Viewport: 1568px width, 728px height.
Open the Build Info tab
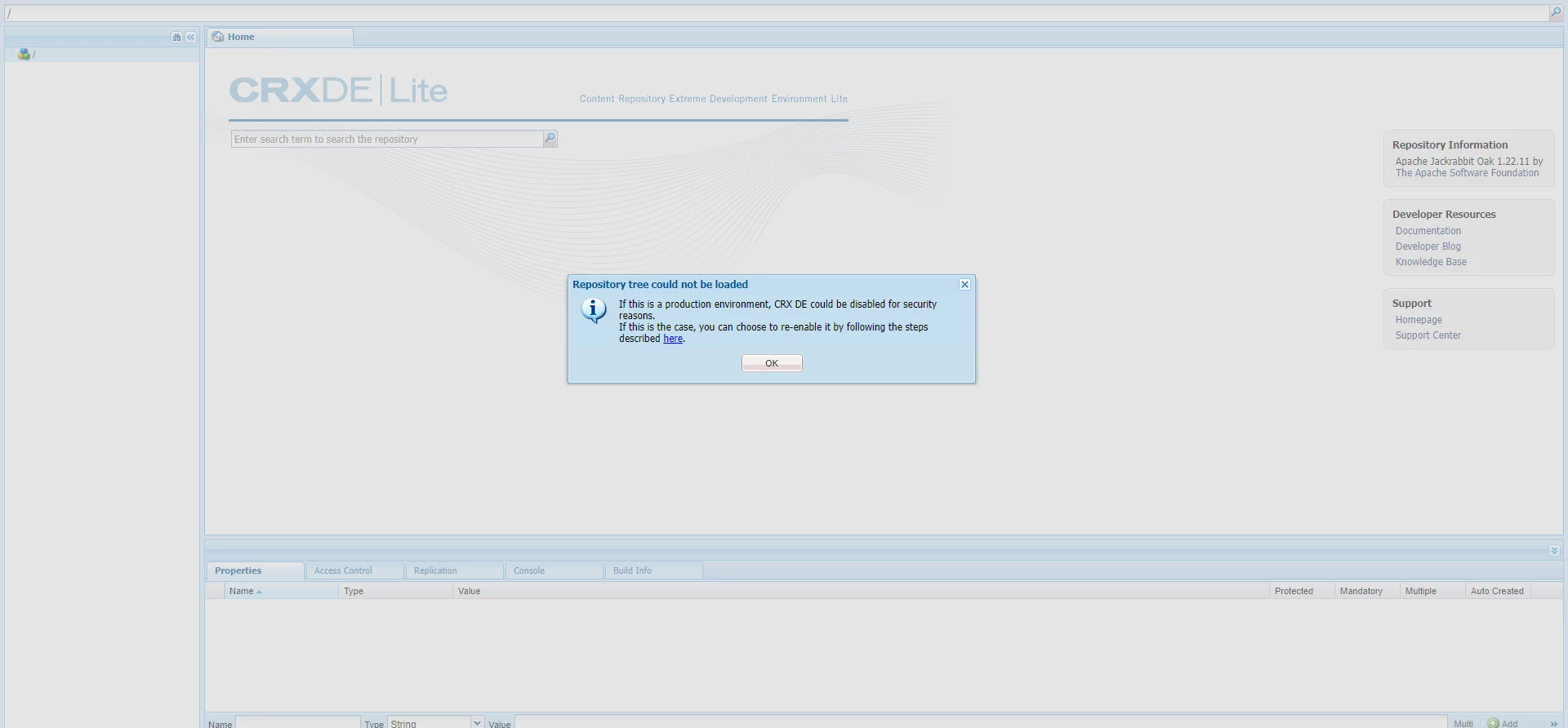pyautogui.click(x=653, y=570)
